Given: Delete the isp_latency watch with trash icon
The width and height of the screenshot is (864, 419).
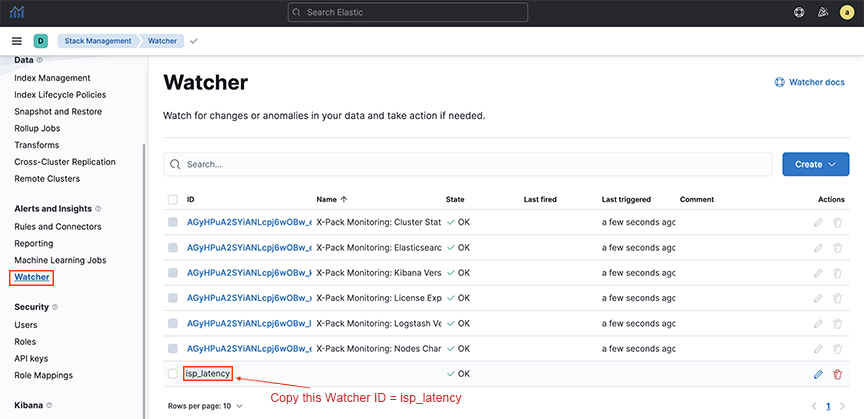Looking at the screenshot, I should pos(838,374).
